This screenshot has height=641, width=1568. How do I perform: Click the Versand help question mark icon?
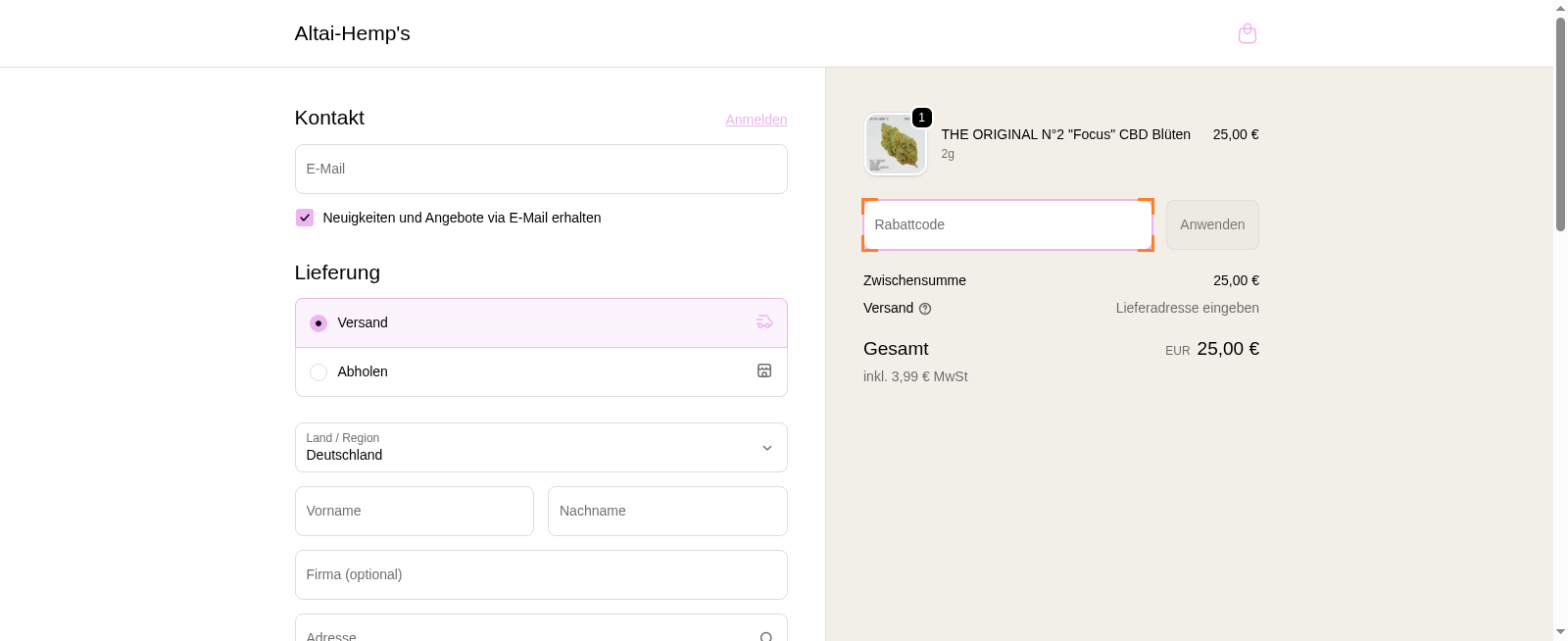pos(925,309)
